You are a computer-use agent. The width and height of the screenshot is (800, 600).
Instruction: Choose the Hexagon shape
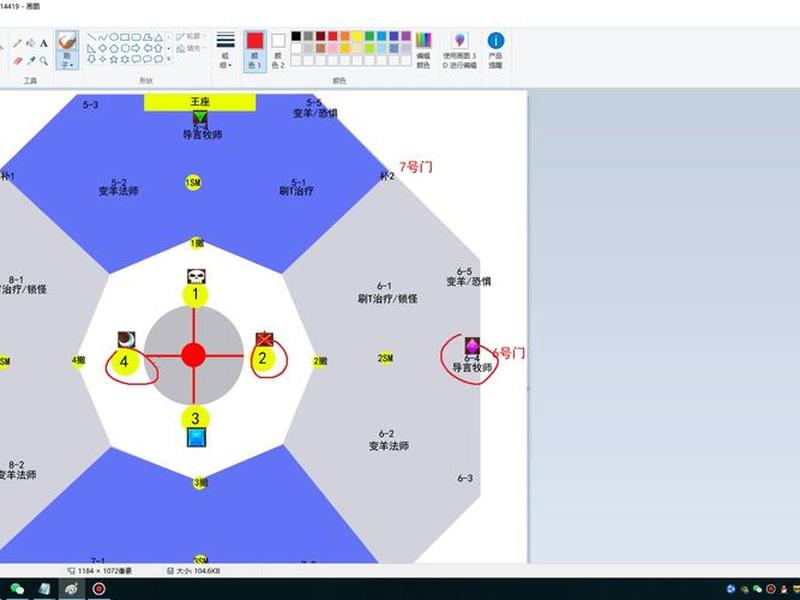click(125, 48)
